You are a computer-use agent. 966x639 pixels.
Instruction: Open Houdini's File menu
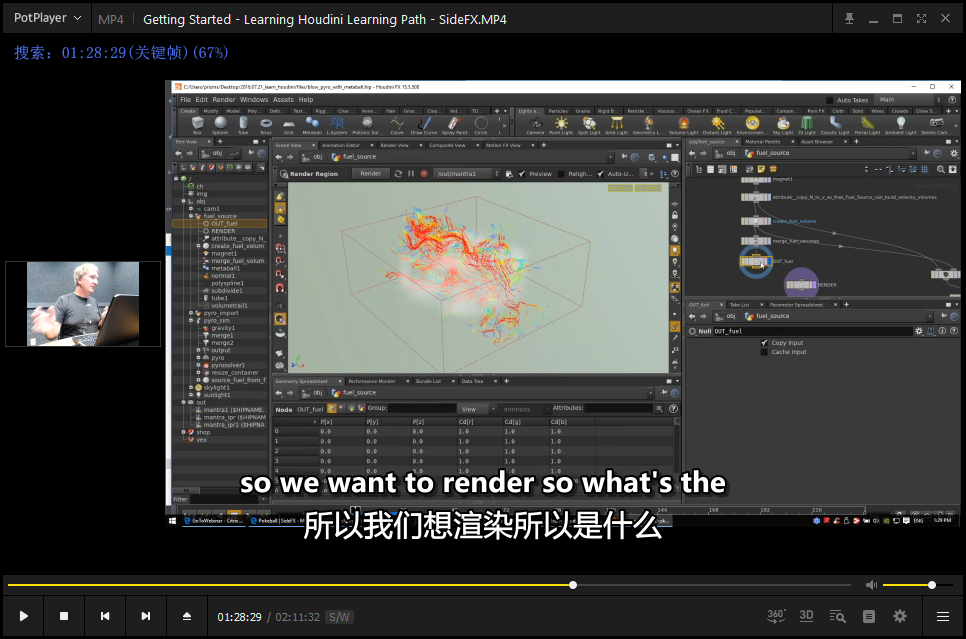(x=188, y=99)
